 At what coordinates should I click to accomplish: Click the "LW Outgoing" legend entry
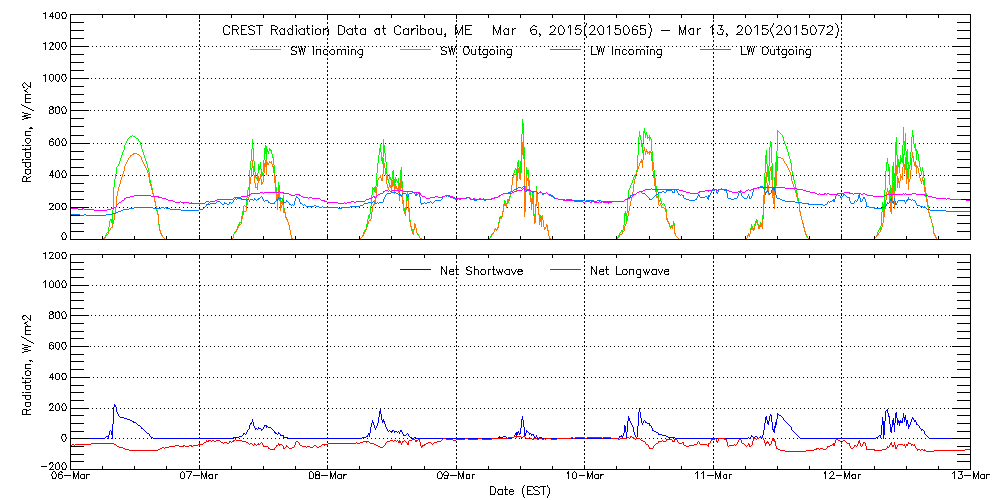tap(775, 52)
